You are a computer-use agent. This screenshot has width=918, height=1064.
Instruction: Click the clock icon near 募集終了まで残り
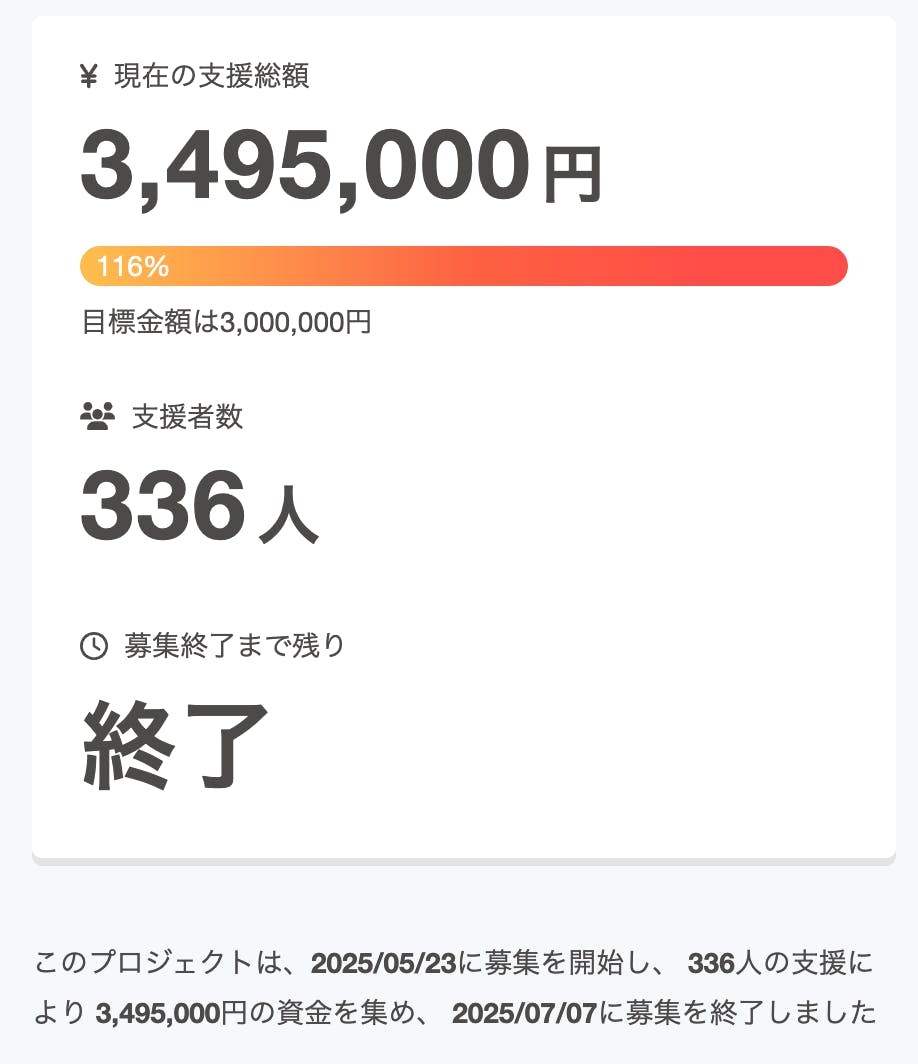pyautogui.click(x=93, y=646)
